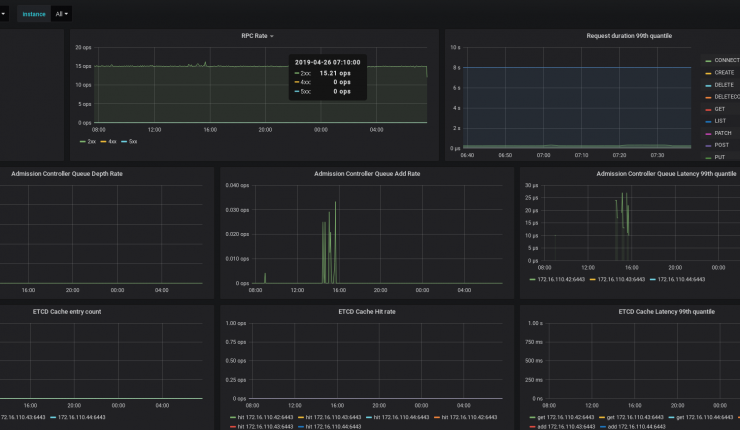Toggle yellow 'hit 172.16.110.43:6443' in Hit rate legend

tap(329, 417)
